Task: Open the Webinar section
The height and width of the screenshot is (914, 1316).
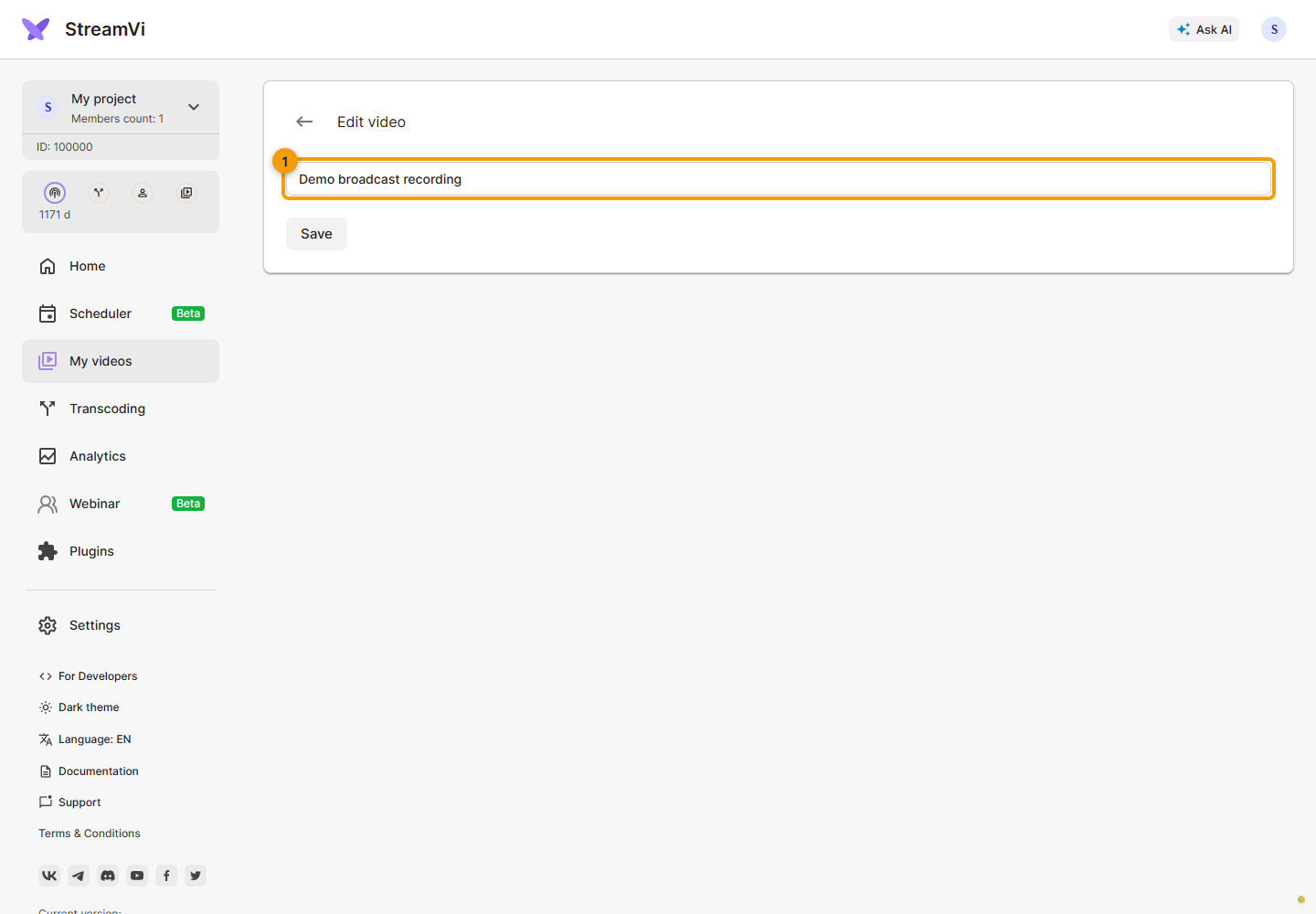Action: click(121, 504)
